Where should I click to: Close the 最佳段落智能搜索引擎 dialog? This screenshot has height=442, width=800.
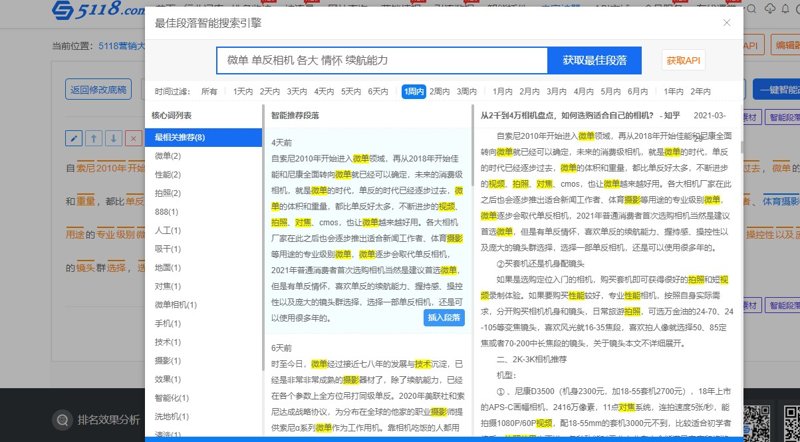727,23
